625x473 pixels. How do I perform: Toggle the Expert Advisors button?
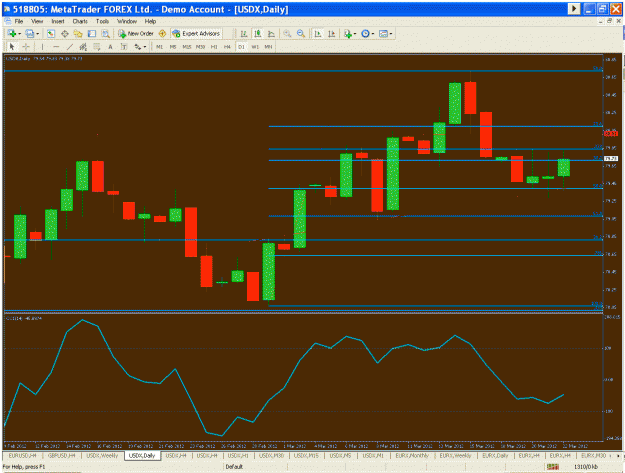click(x=196, y=34)
